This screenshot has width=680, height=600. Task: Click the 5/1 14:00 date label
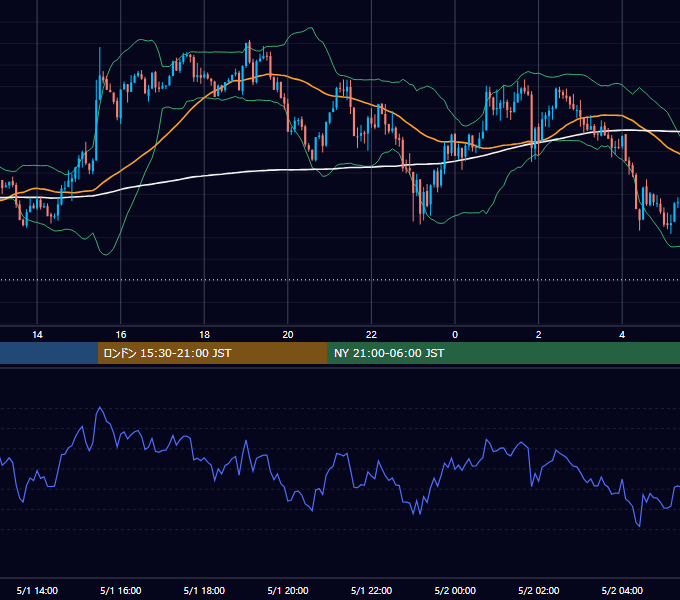(x=37, y=590)
